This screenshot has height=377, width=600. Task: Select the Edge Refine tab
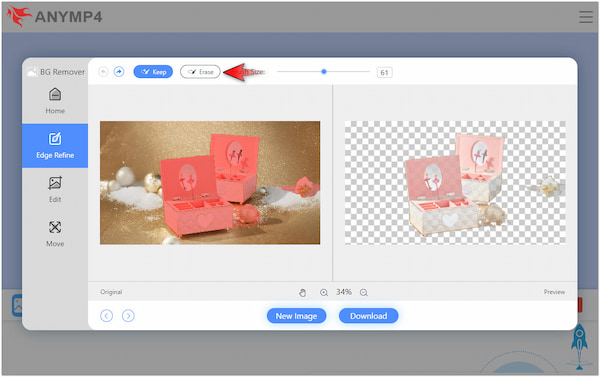click(x=55, y=146)
